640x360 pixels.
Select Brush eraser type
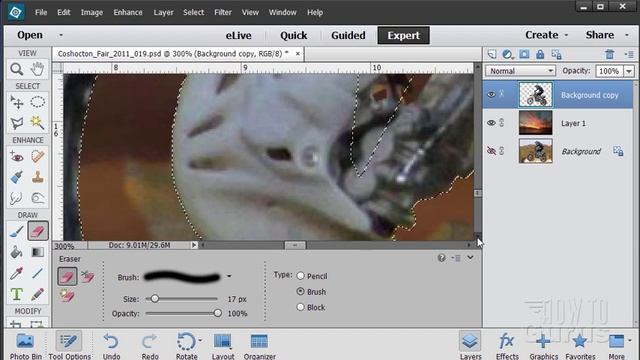click(300, 291)
